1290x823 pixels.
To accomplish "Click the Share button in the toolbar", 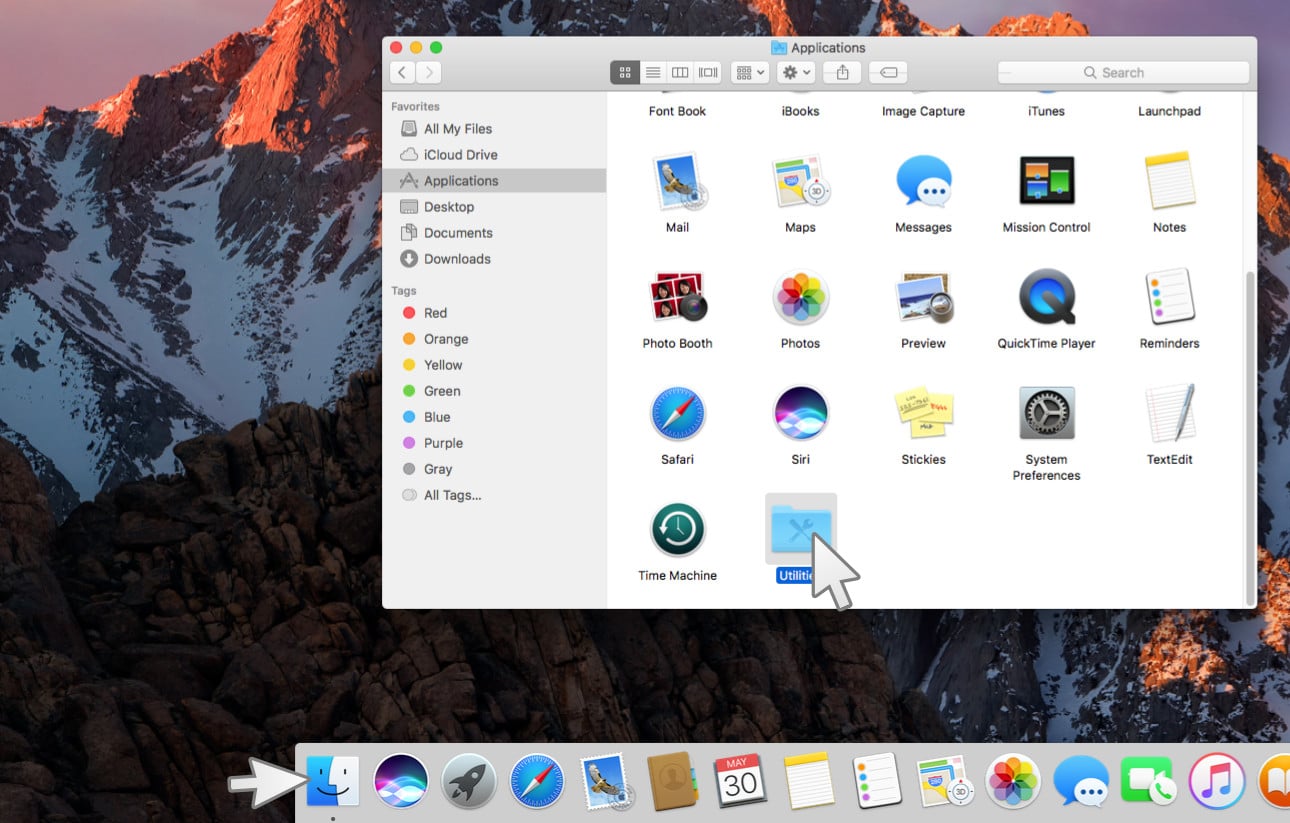I will 842,72.
